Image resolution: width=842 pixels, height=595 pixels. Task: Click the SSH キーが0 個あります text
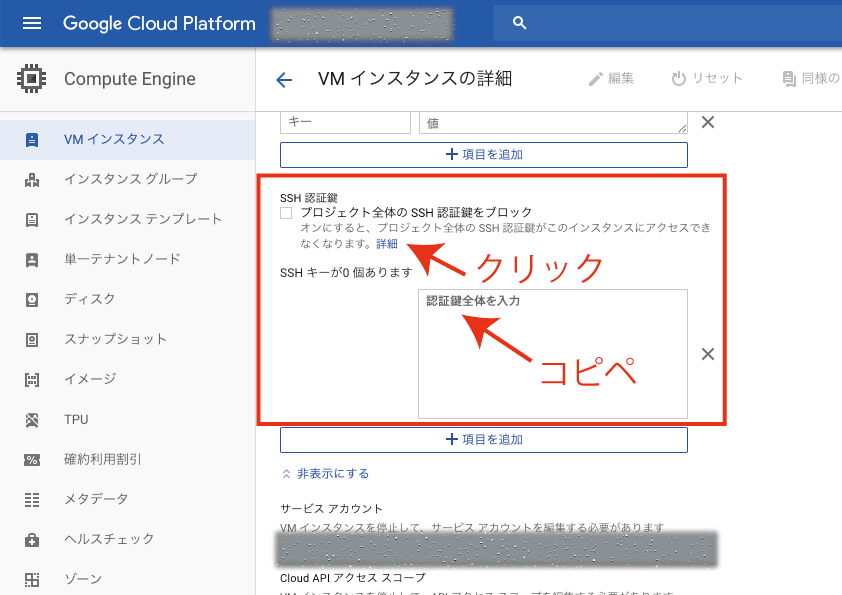[x=346, y=273]
